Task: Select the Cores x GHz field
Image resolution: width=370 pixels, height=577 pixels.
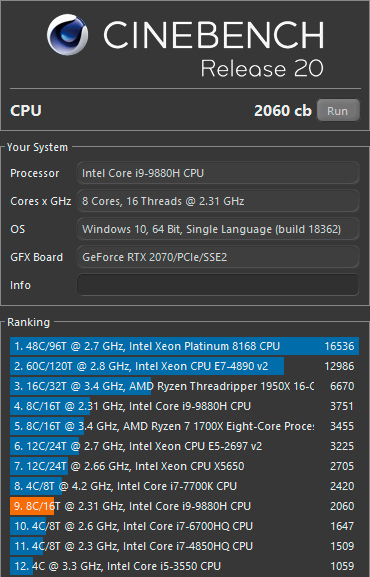Action: (x=218, y=201)
